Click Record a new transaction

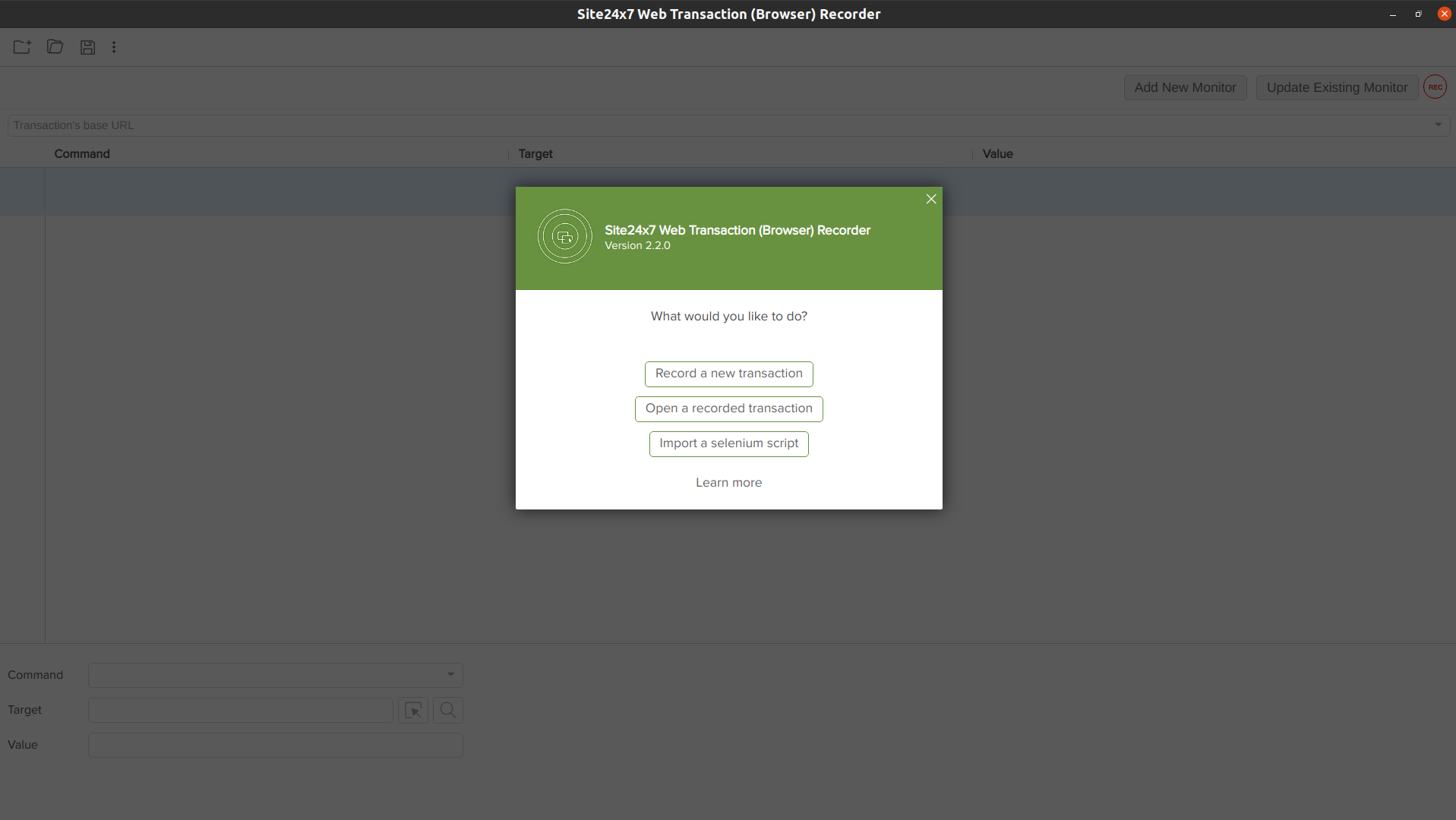tap(728, 374)
